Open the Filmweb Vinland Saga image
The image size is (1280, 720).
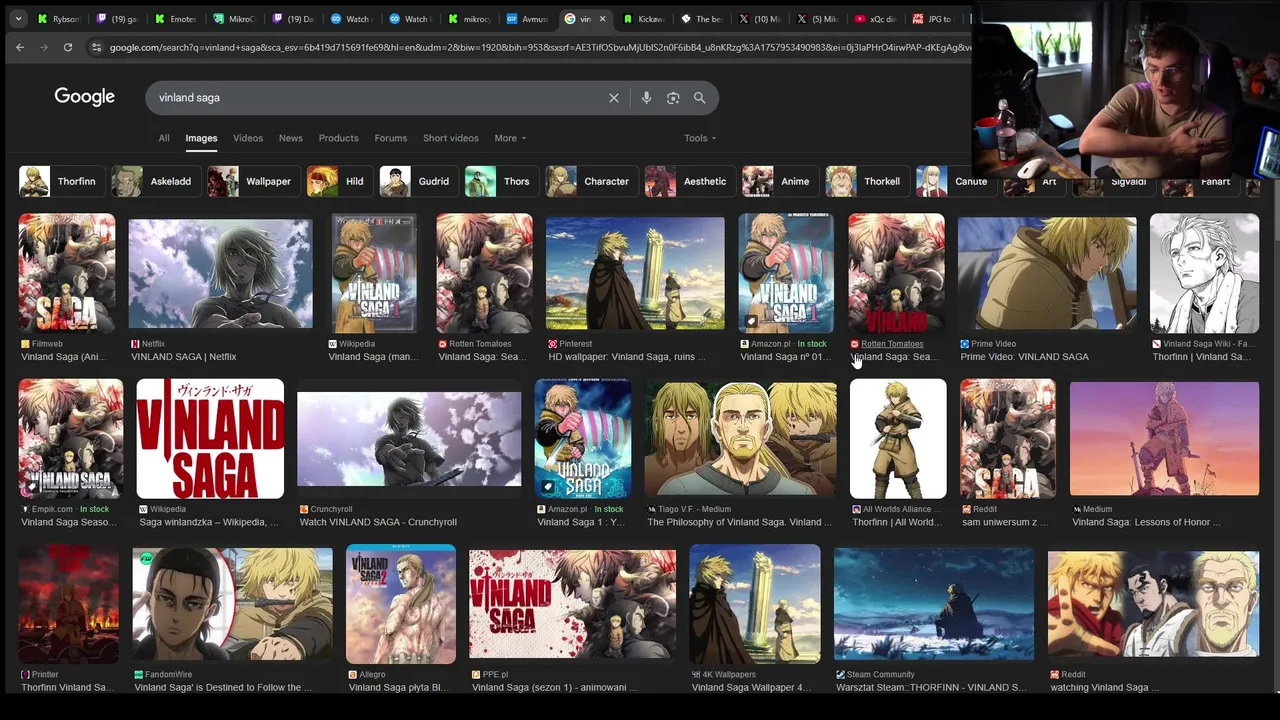pyautogui.click(x=67, y=272)
